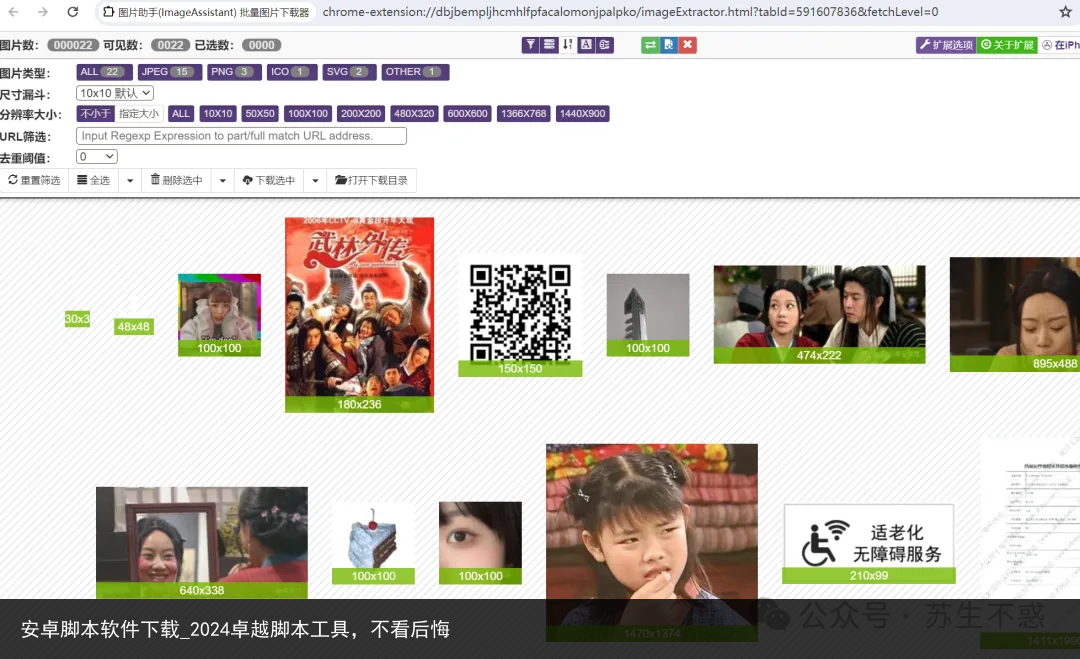Select the 200X200 resolution filter
Screen dimensions: 1080x659
[x=360, y=114]
